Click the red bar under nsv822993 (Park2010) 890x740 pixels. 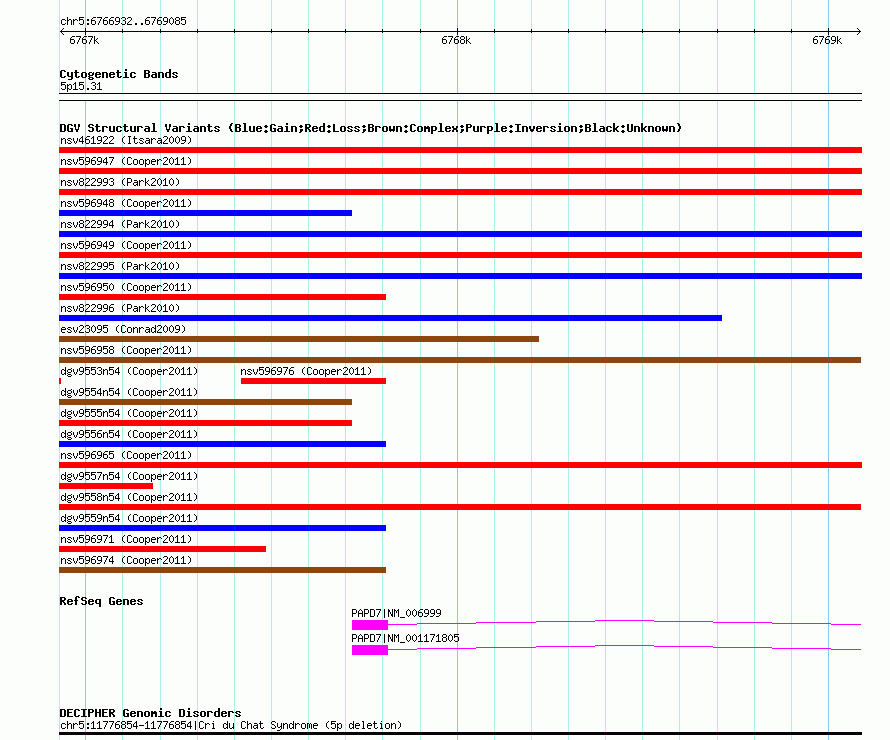460,192
